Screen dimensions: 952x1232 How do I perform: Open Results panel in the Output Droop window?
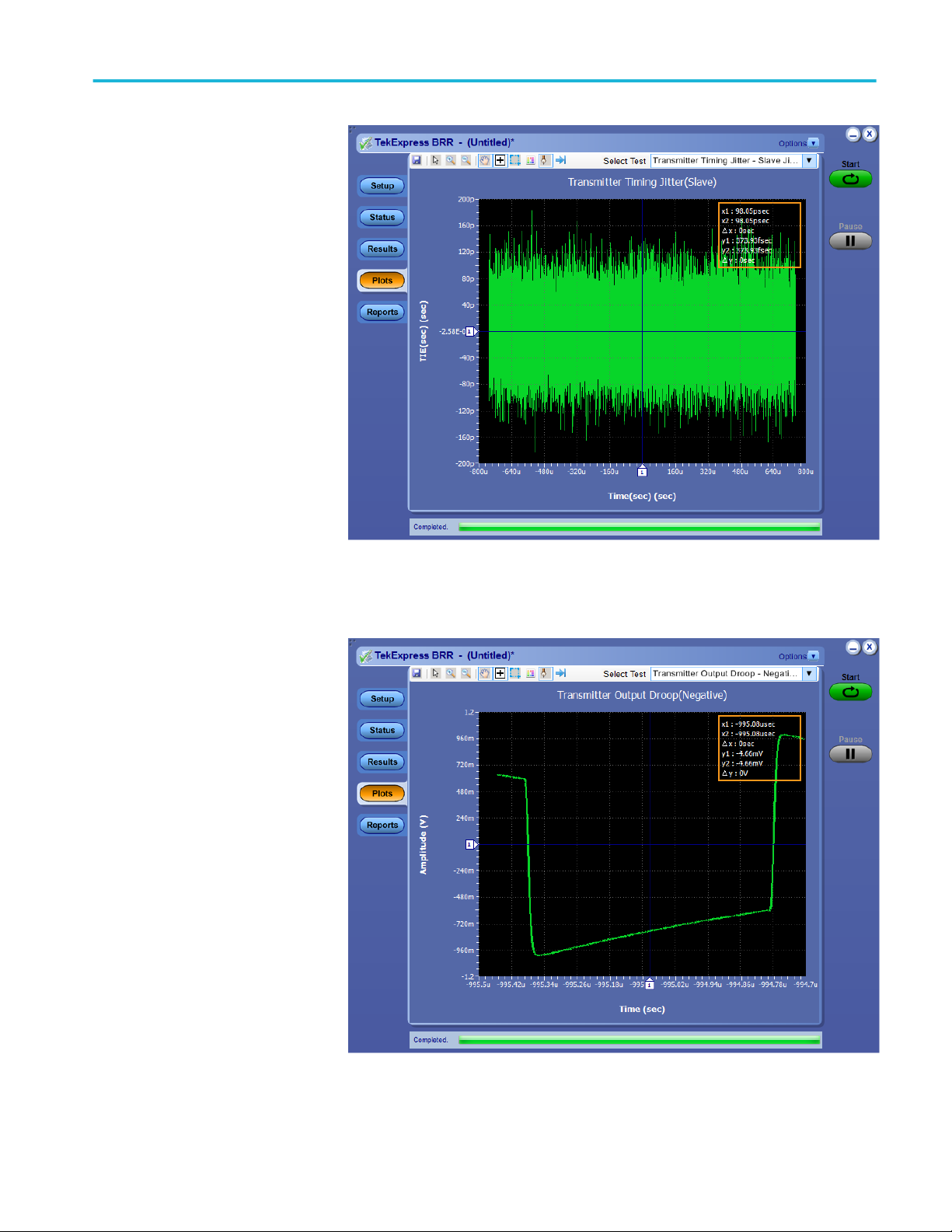(382, 762)
